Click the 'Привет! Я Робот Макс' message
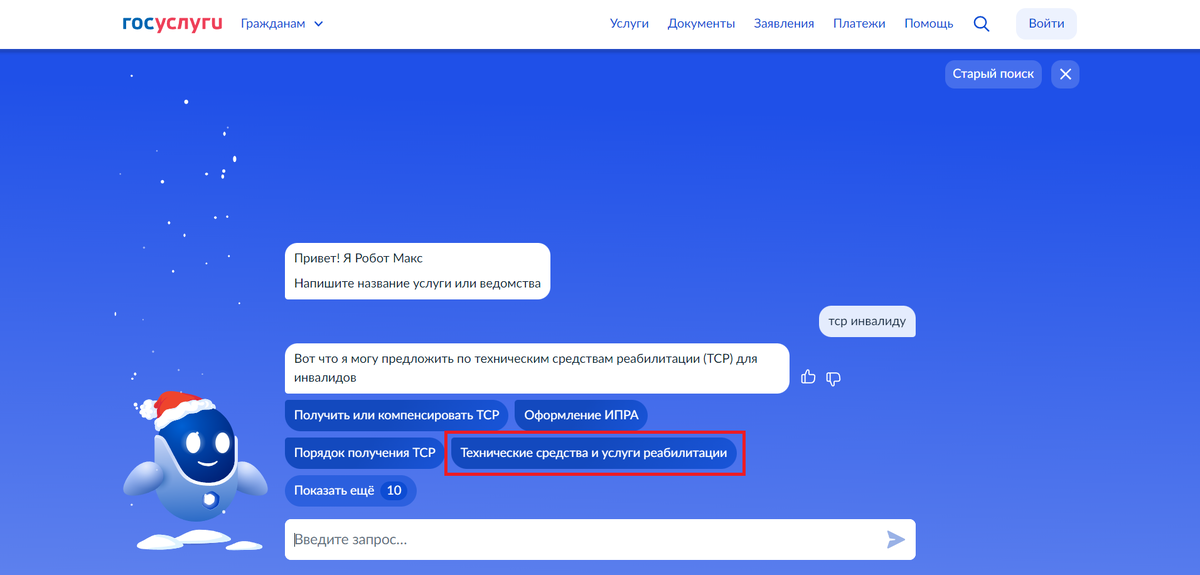Image resolution: width=1200 pixels, height=575 pixels. pos(359,258)
